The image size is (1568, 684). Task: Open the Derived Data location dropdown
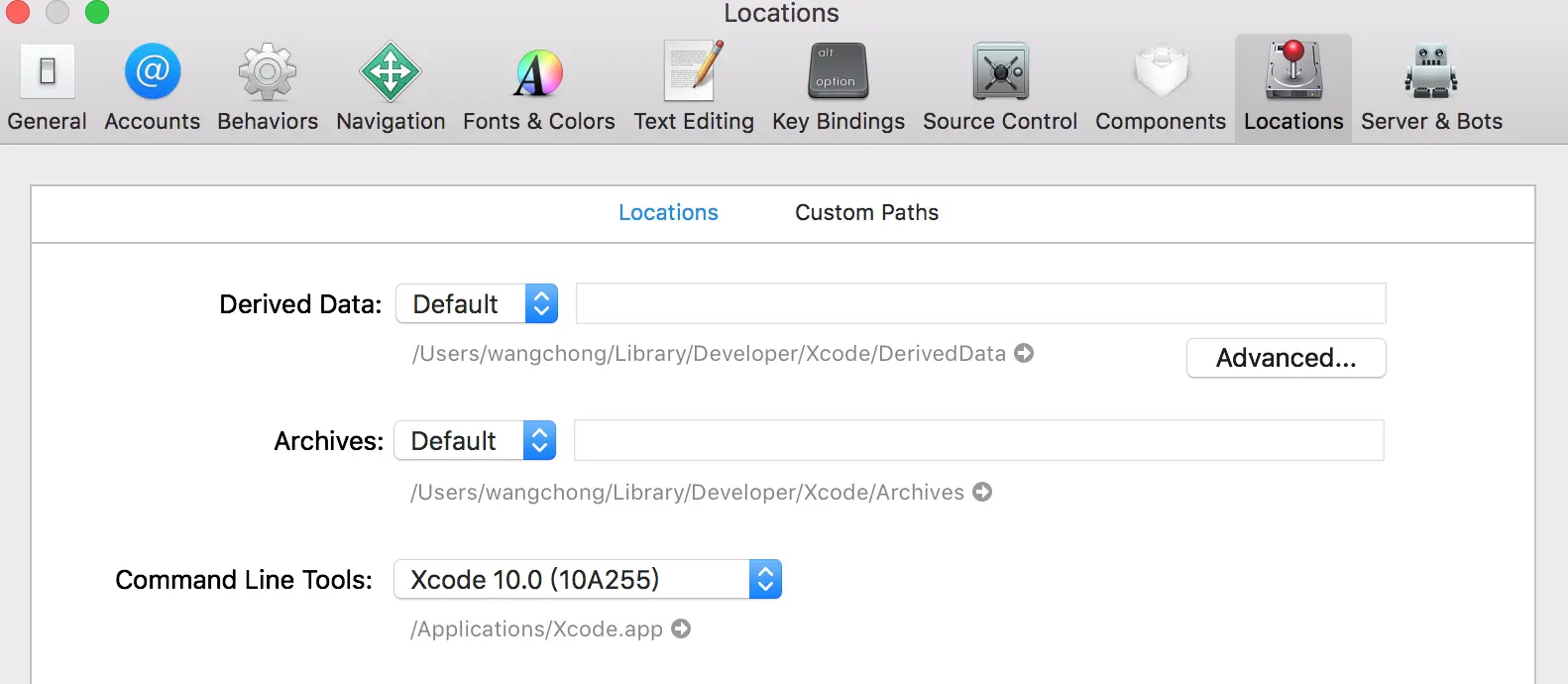pos(477,303)
